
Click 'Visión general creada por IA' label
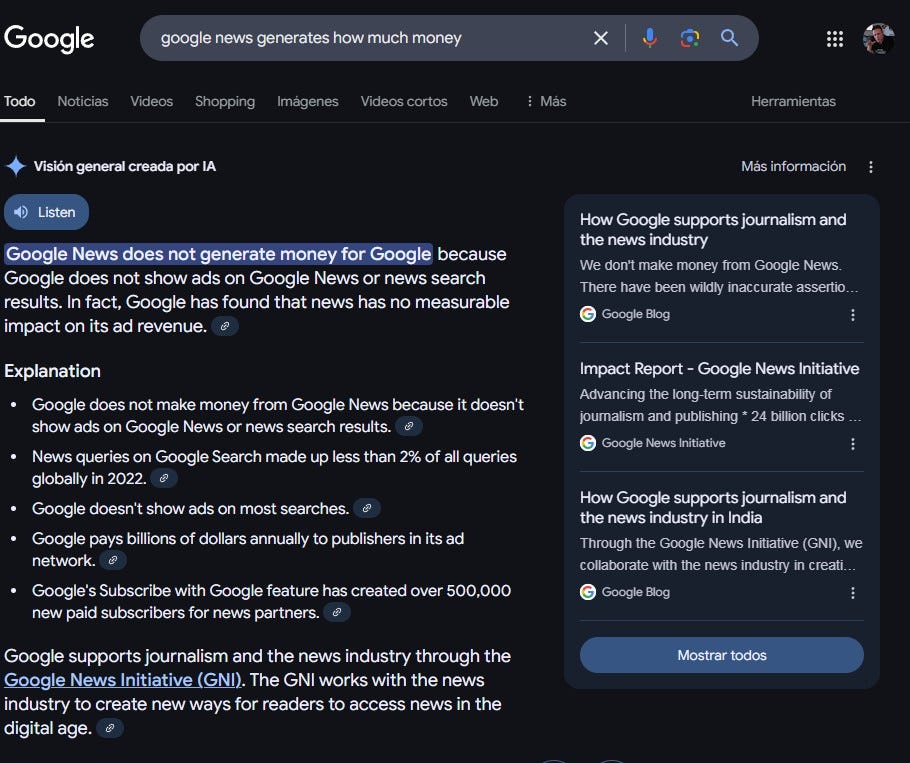tap(124, 167)
